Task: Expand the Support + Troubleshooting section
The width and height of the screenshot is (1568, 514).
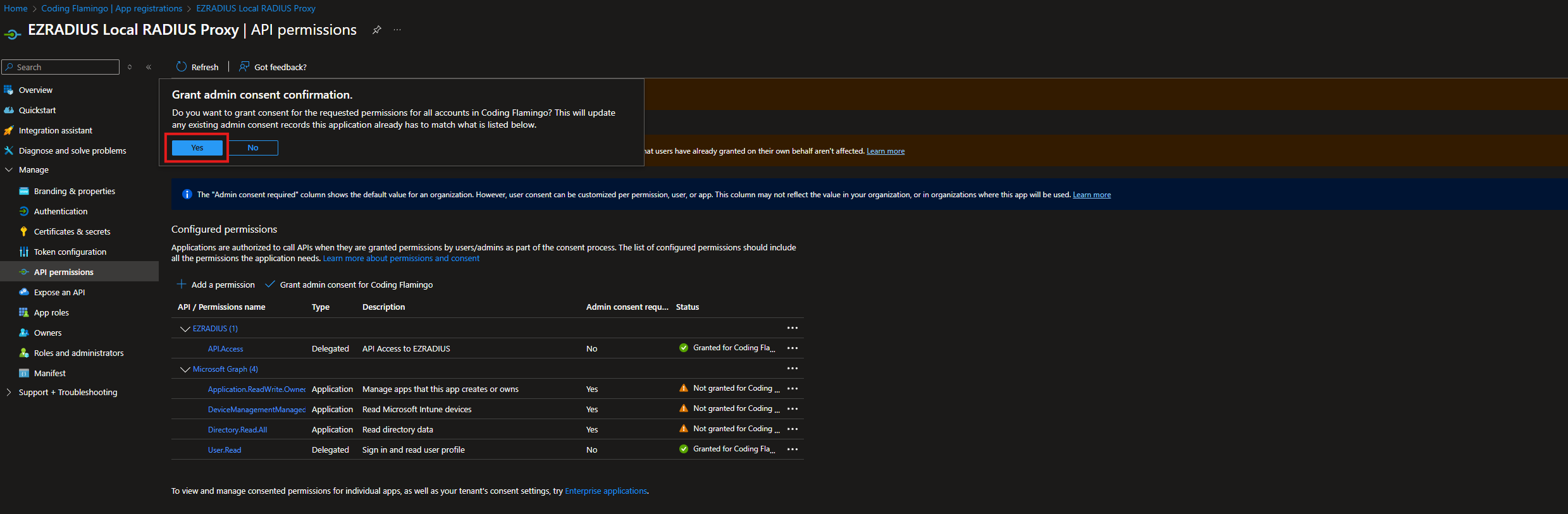Action: click(9, 392)
